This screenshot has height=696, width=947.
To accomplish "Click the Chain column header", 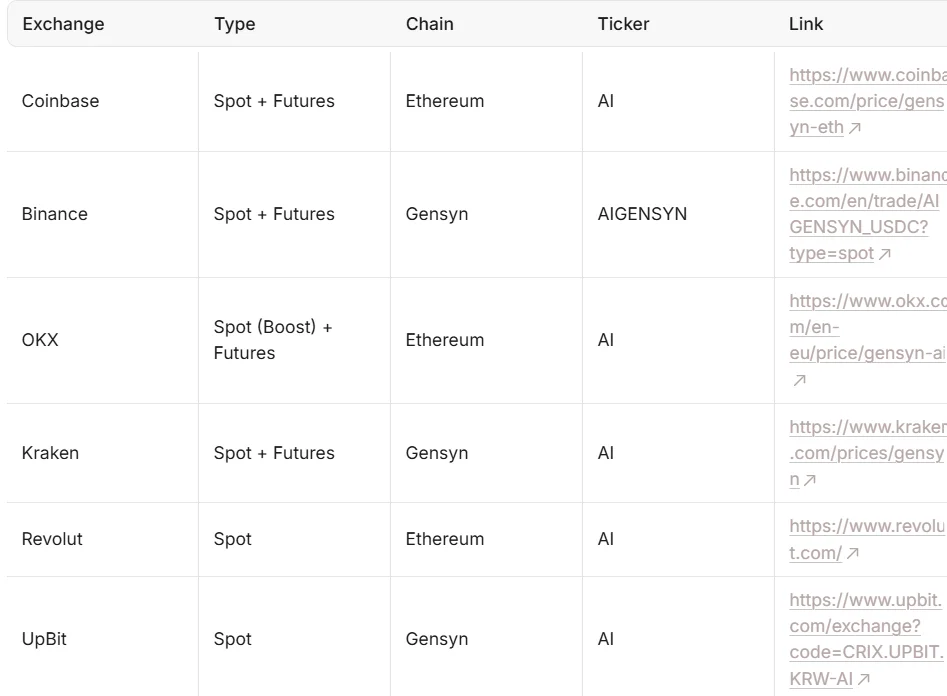I will [x=429, y=24].
